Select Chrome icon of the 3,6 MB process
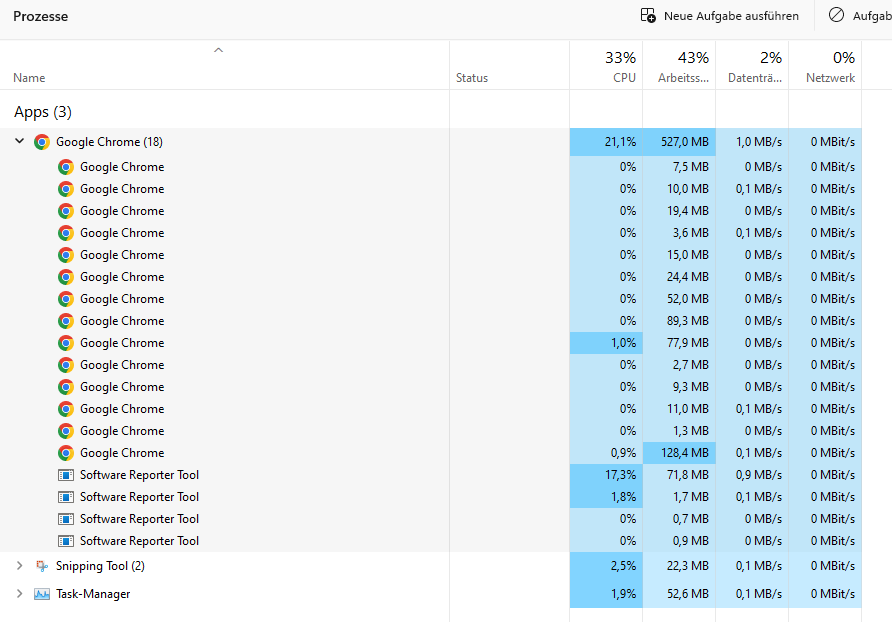This screenshot has width=892, height=622. pyautogui.click(x=66, y=233)
